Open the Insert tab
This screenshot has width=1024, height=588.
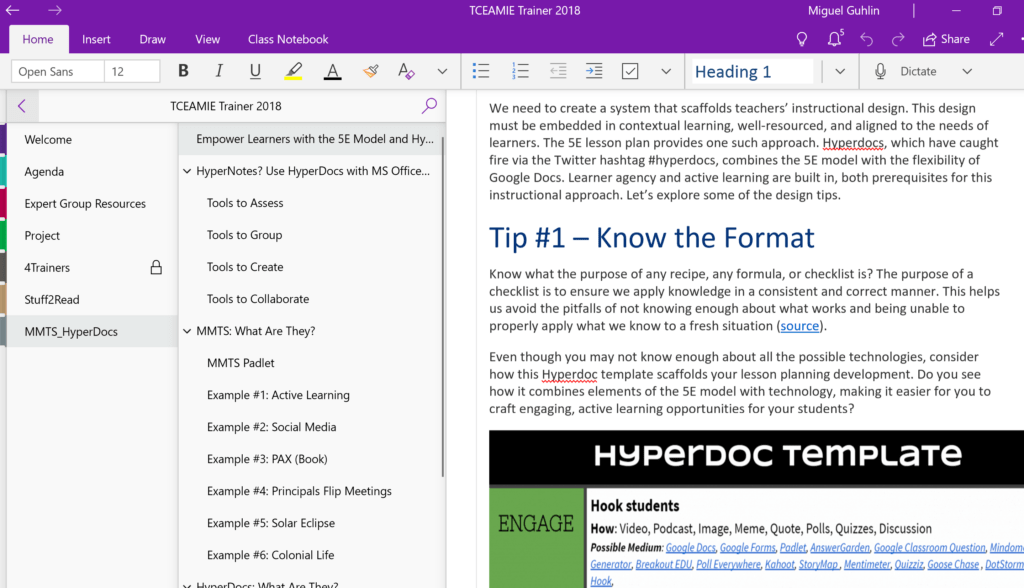96,39
